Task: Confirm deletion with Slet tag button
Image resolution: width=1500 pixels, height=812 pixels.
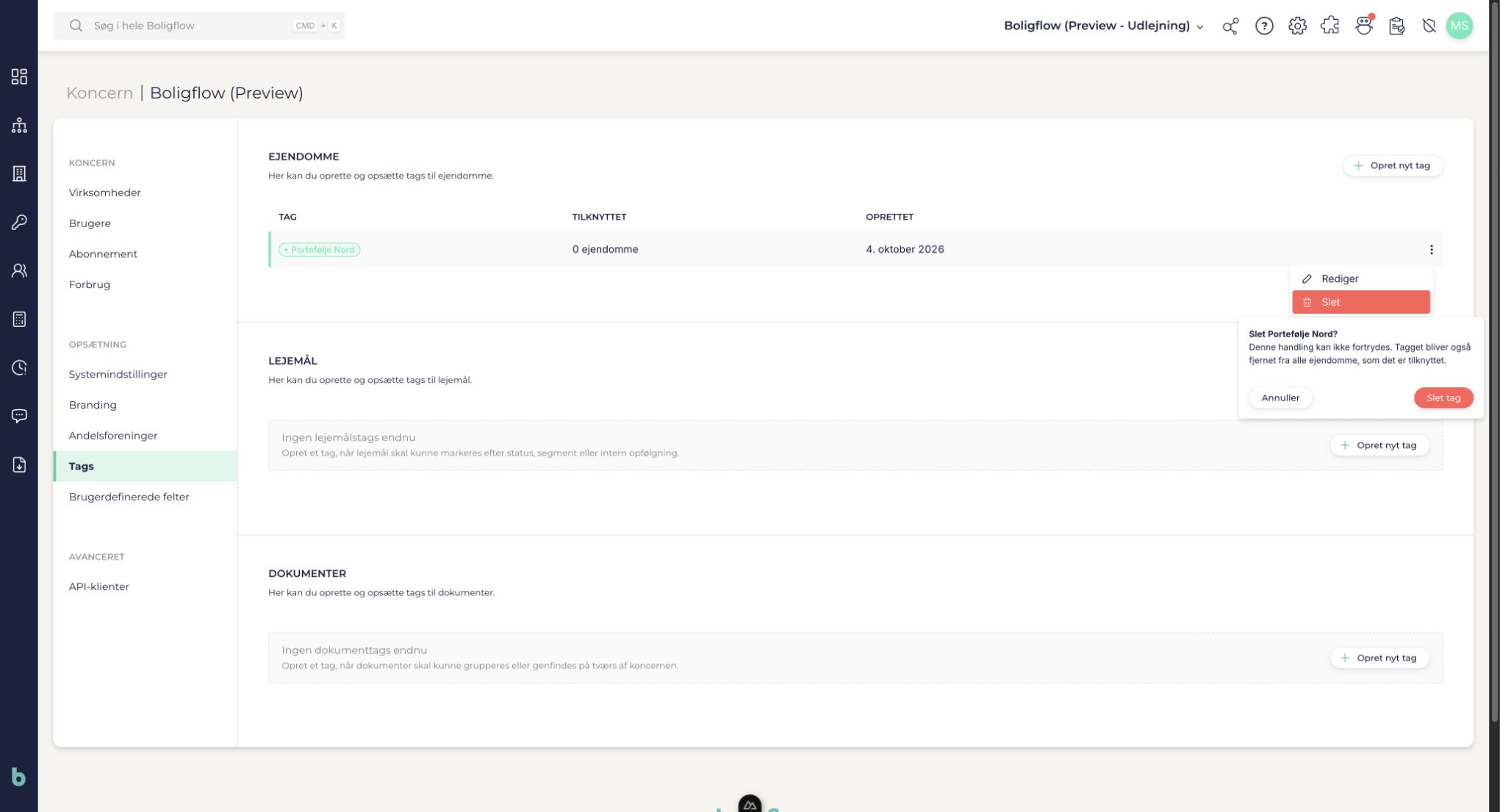Action: click(1443, 398)
